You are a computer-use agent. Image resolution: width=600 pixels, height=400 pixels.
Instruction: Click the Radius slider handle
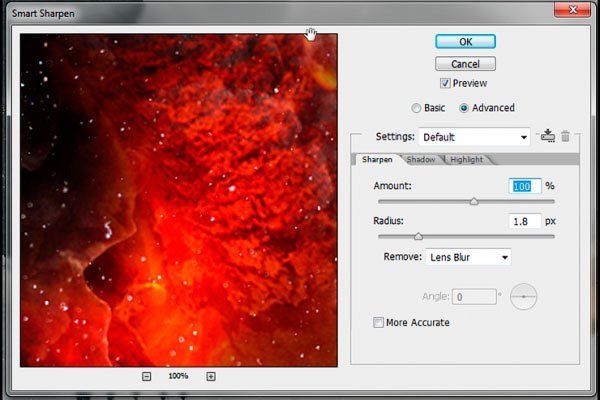coord(418,237)
